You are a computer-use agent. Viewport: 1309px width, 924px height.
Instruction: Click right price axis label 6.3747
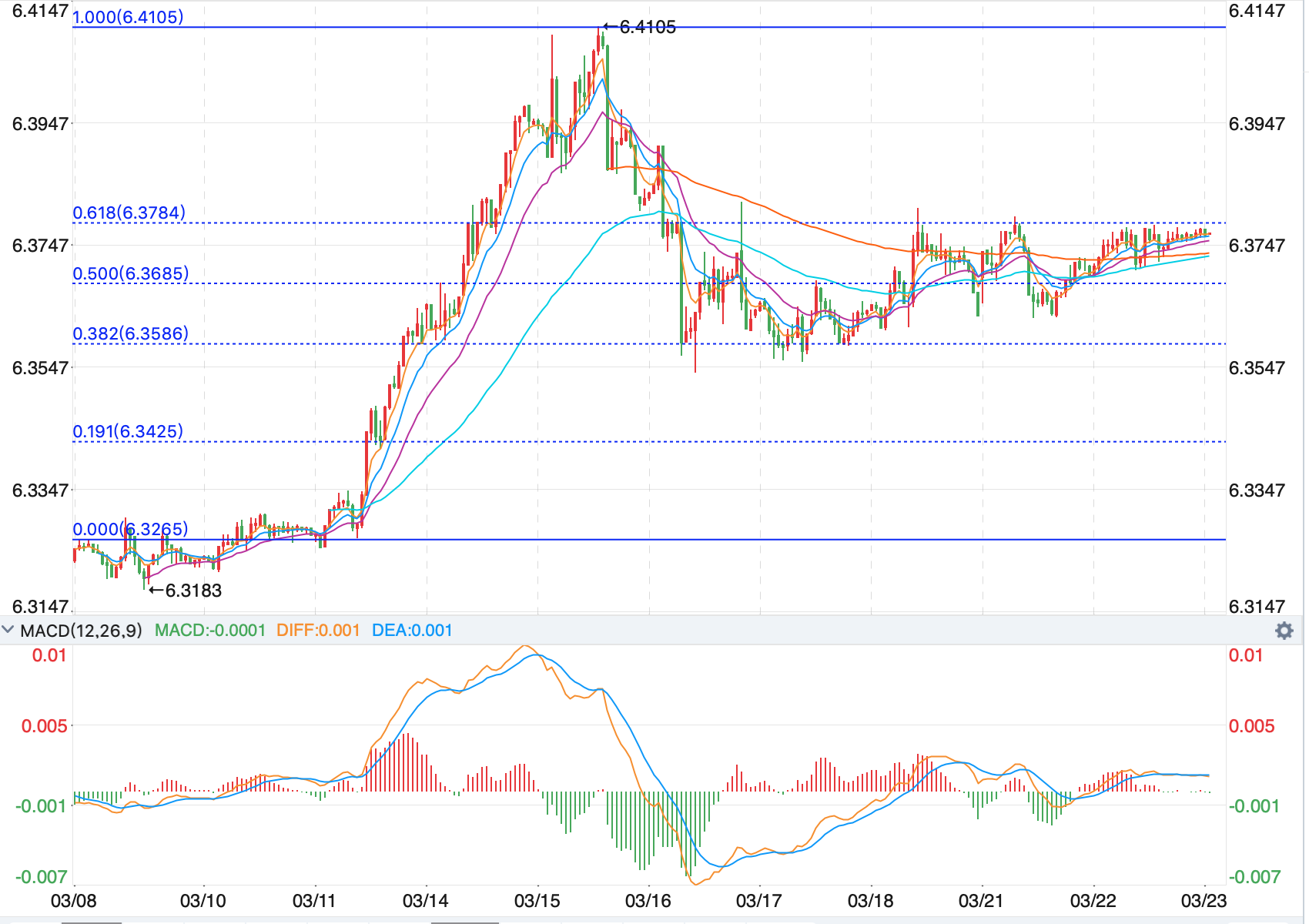1257,245
